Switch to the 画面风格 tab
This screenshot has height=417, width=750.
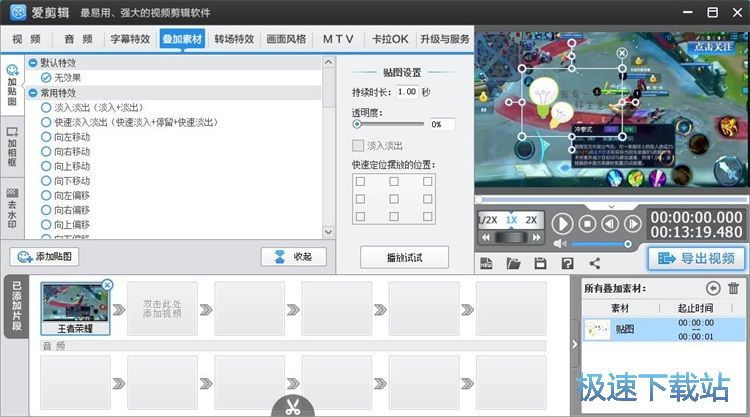pos(286,39)
